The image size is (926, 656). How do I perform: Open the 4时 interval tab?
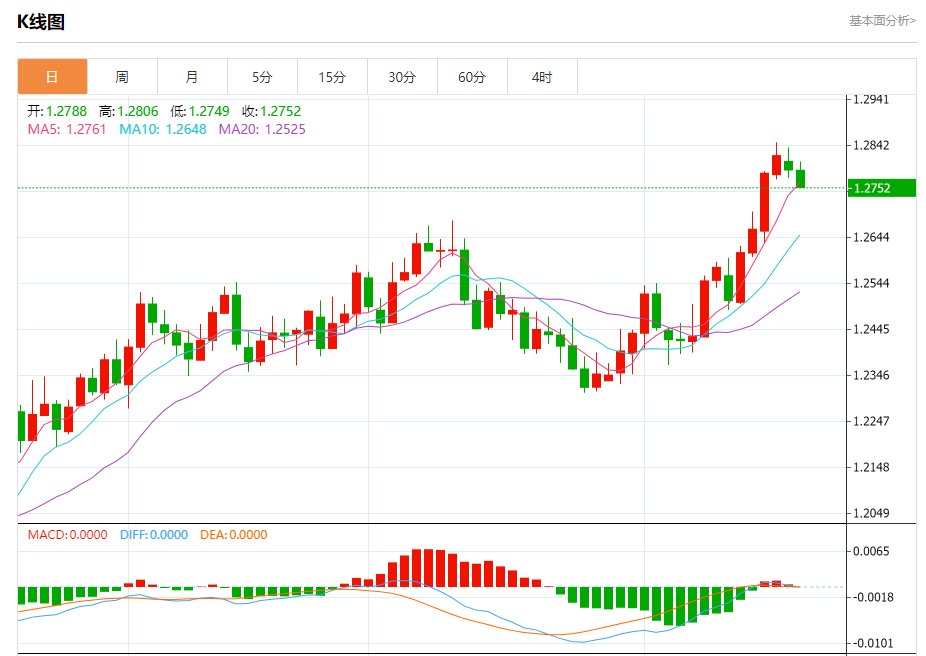coord(542,77)
